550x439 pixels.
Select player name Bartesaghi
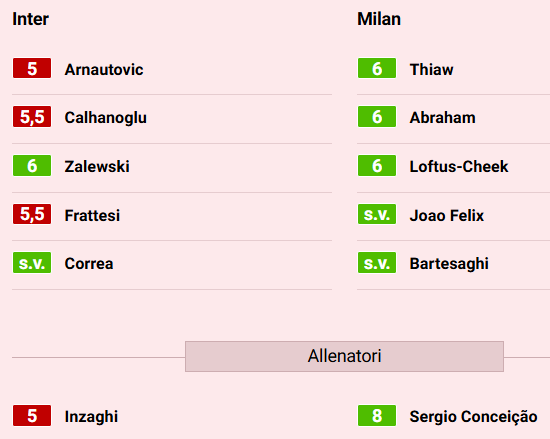[449, 264]
